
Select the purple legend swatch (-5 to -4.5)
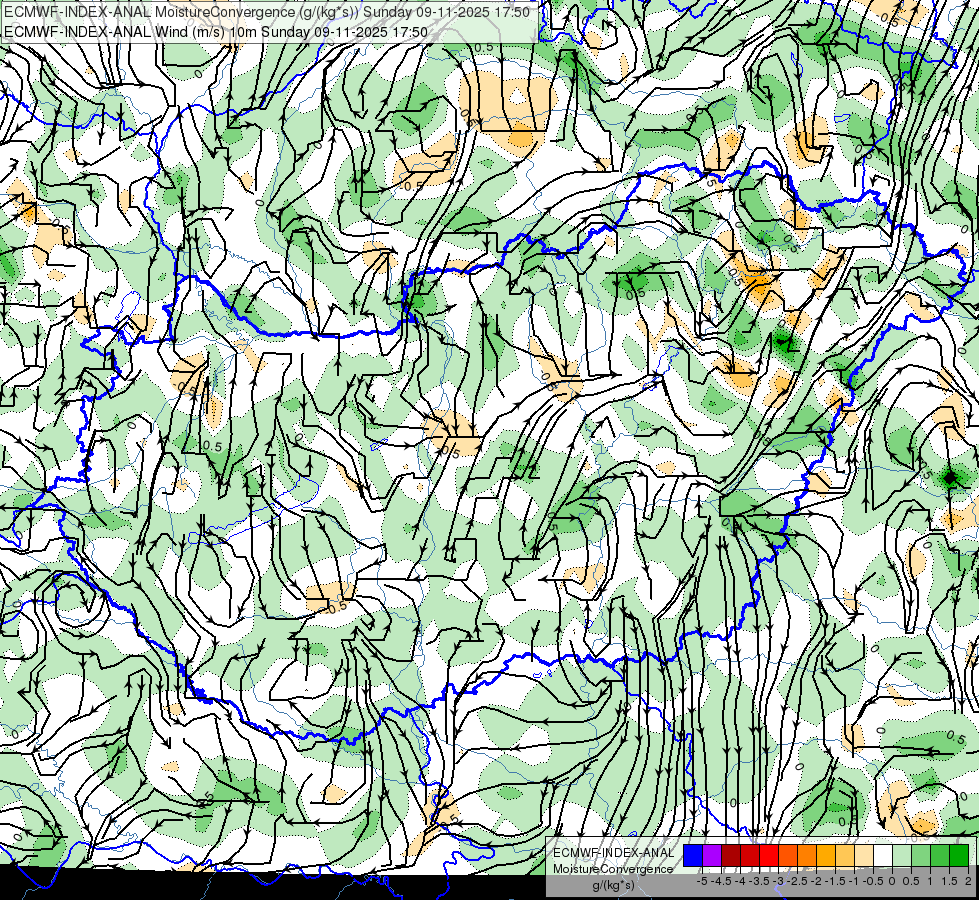(x=712, y=855)
